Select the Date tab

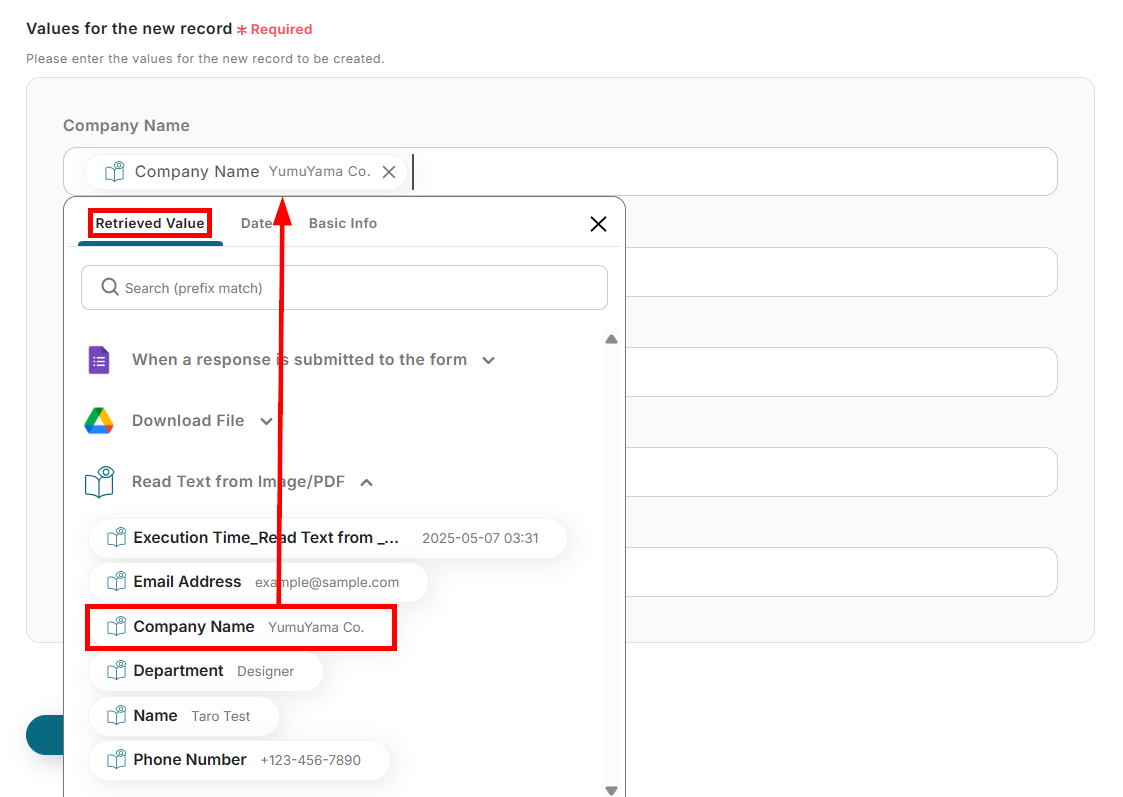(x=256, y=223)
